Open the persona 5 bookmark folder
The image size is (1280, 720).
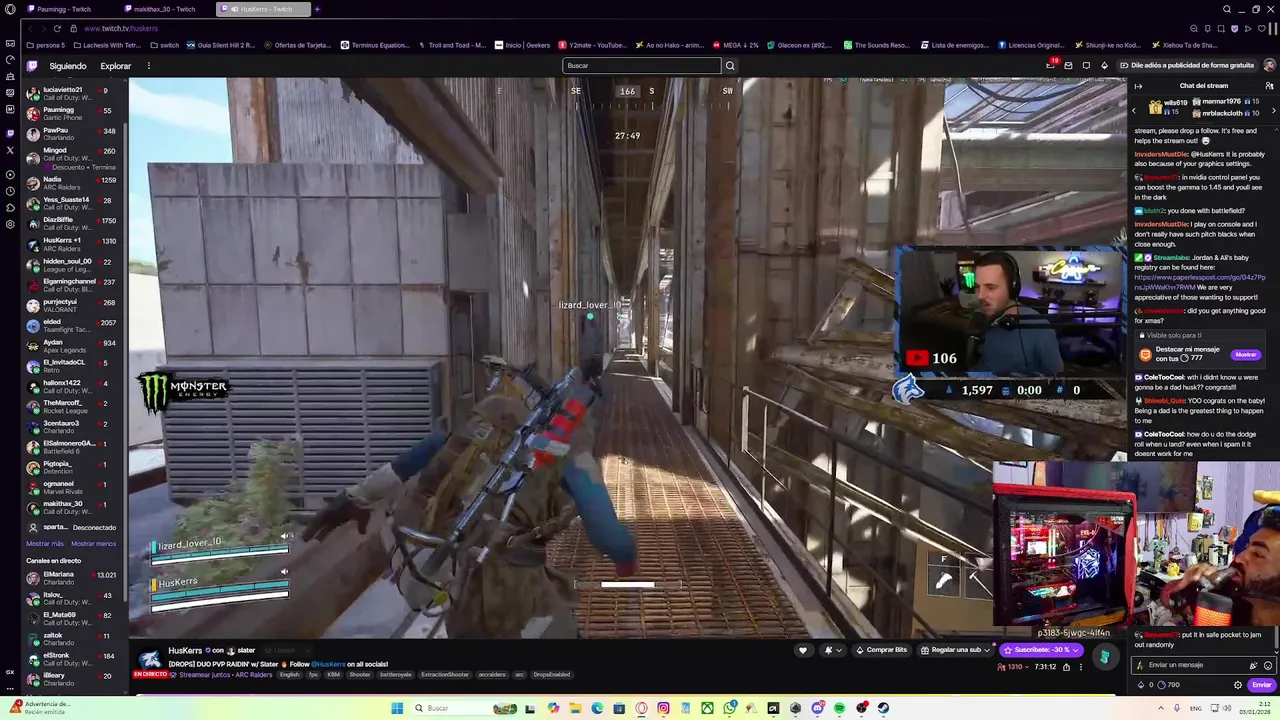(45, 45)
